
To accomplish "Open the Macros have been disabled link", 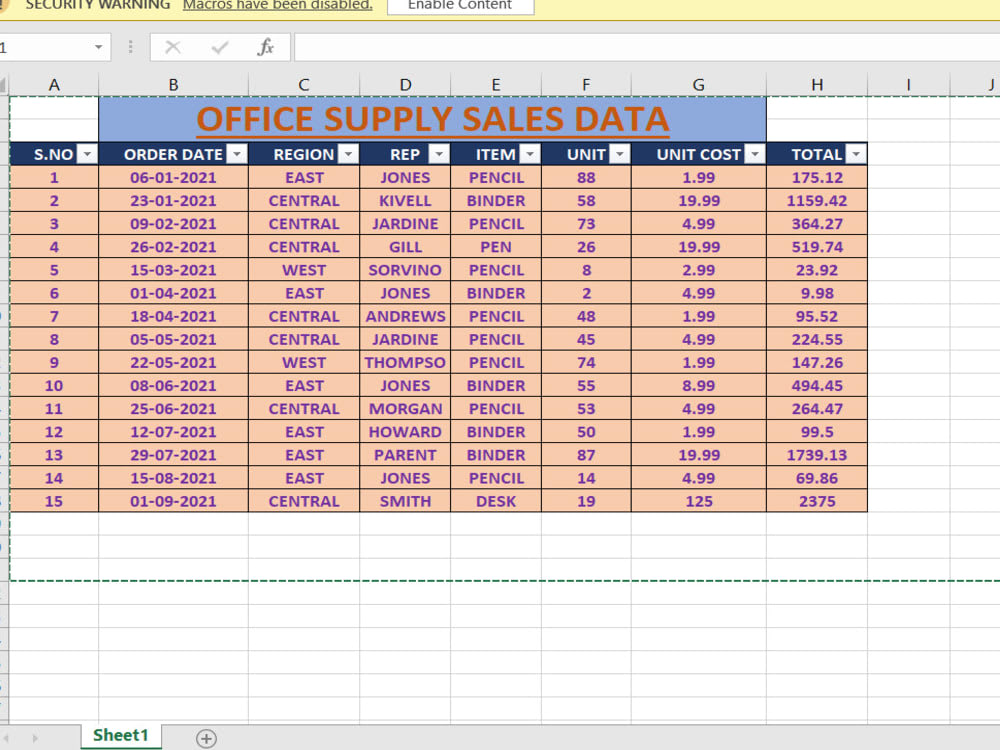I will 277,5.
